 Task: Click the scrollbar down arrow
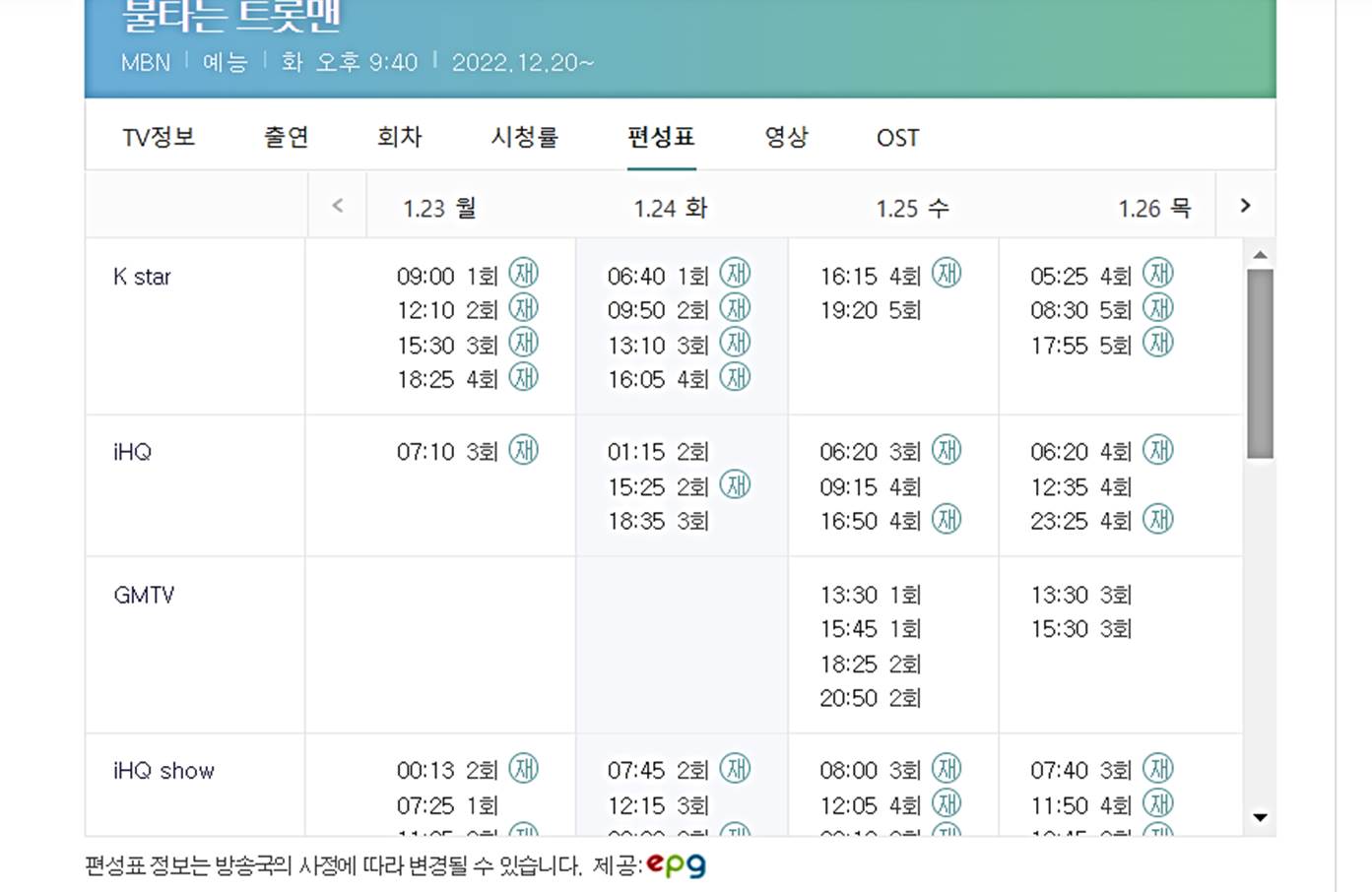click(x=1260, y=816)
